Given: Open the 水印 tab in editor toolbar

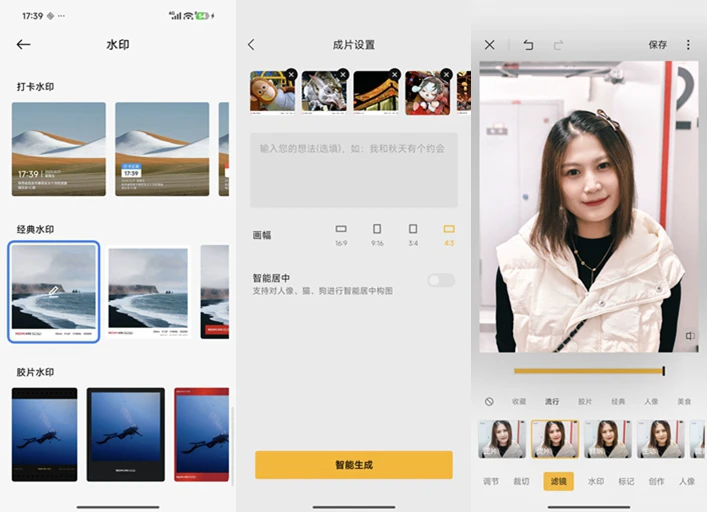Looking at the screenshot, I should point(596,481).
